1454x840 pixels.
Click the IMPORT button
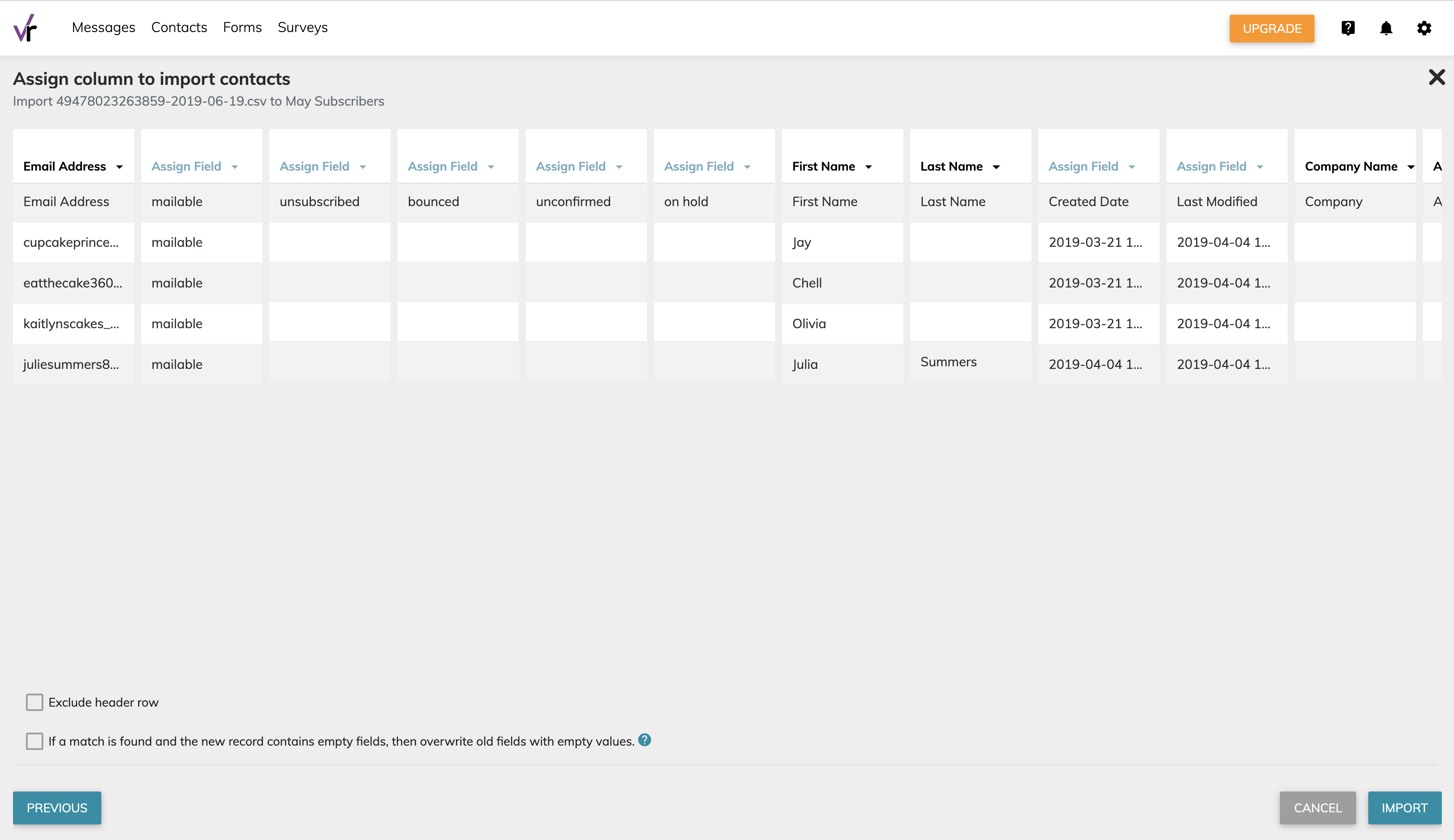coord(1404,808)
